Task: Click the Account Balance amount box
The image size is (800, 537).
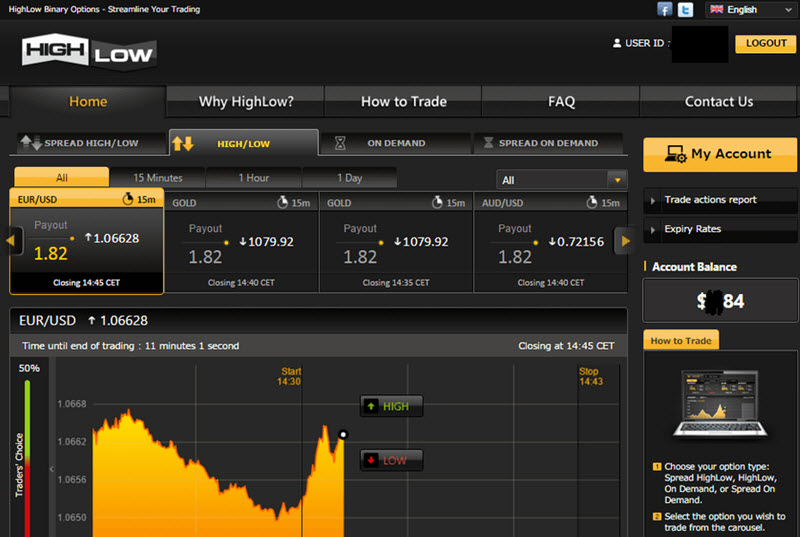Action: point(720,300)
